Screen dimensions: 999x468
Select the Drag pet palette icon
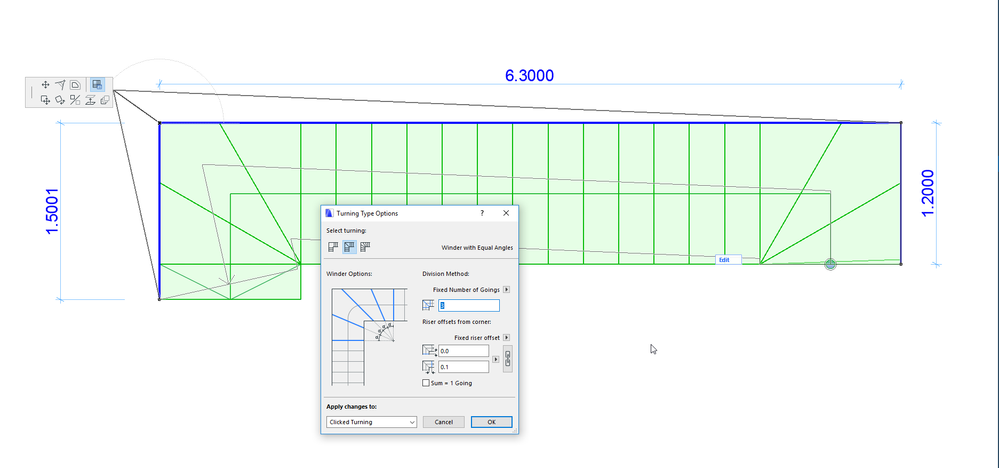46,99
